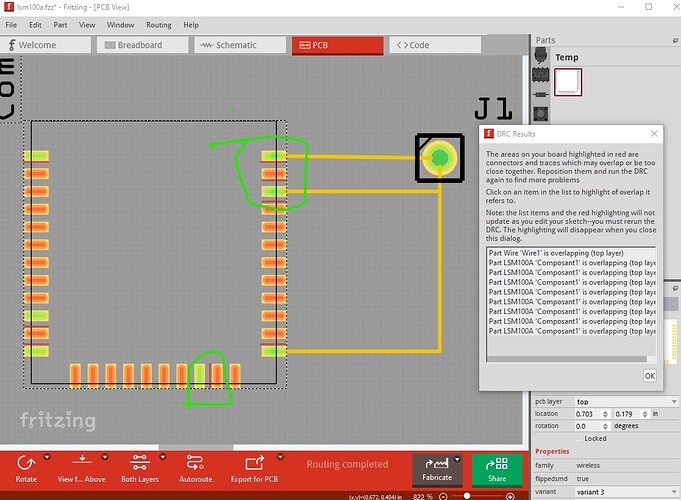Switch to the Welcome tab
Screen dimensions: 681x500
click(46, 45)
